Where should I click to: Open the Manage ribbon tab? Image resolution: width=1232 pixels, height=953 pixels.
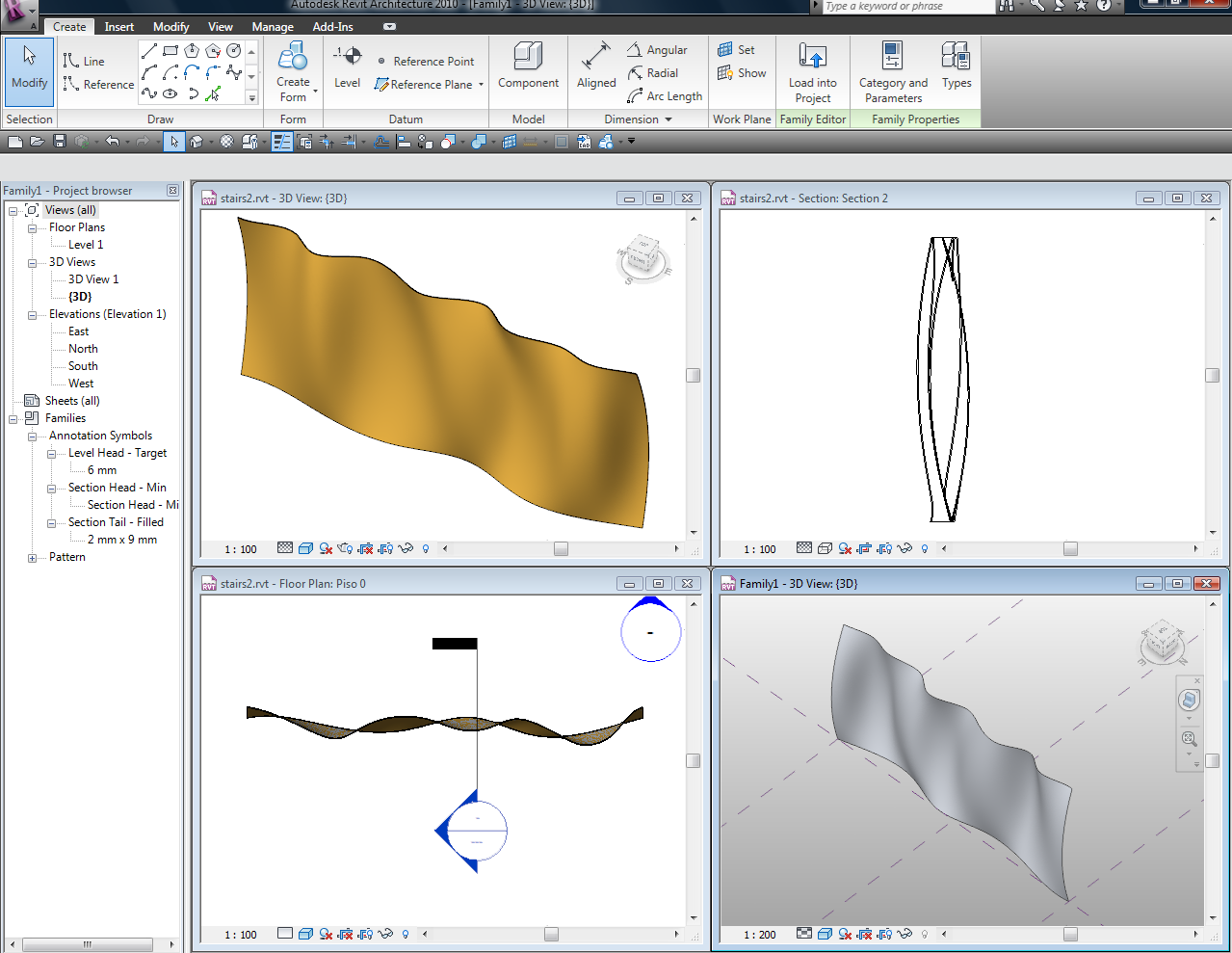pos(273,27)
